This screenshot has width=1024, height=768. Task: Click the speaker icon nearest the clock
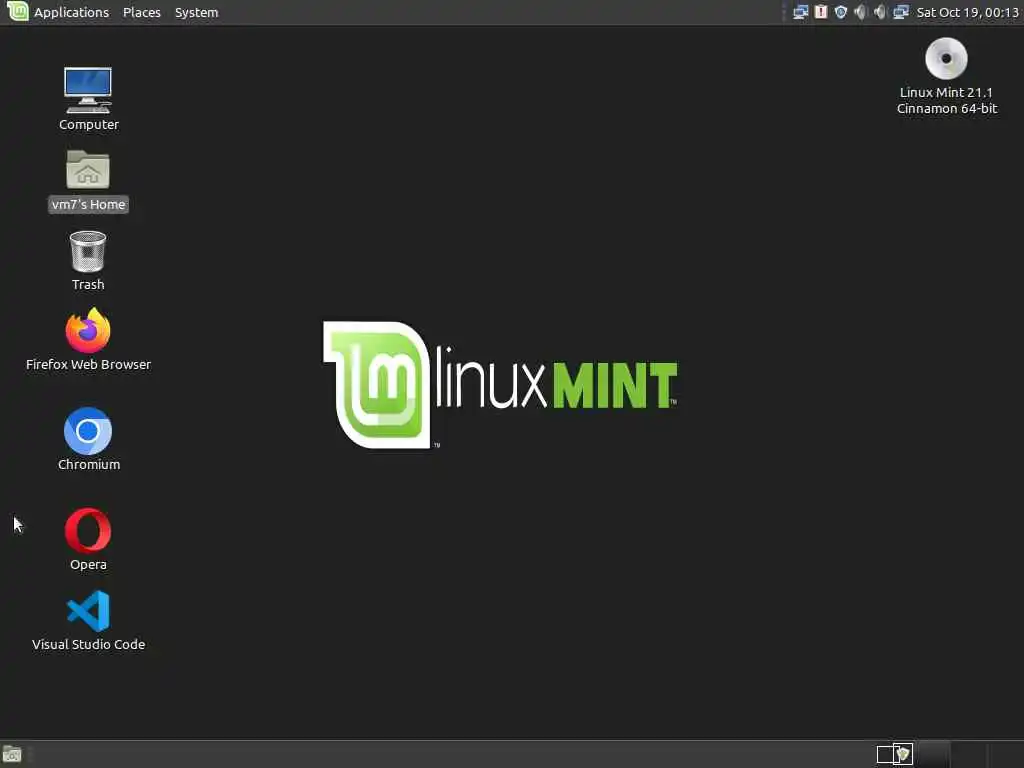coord(880,12)
